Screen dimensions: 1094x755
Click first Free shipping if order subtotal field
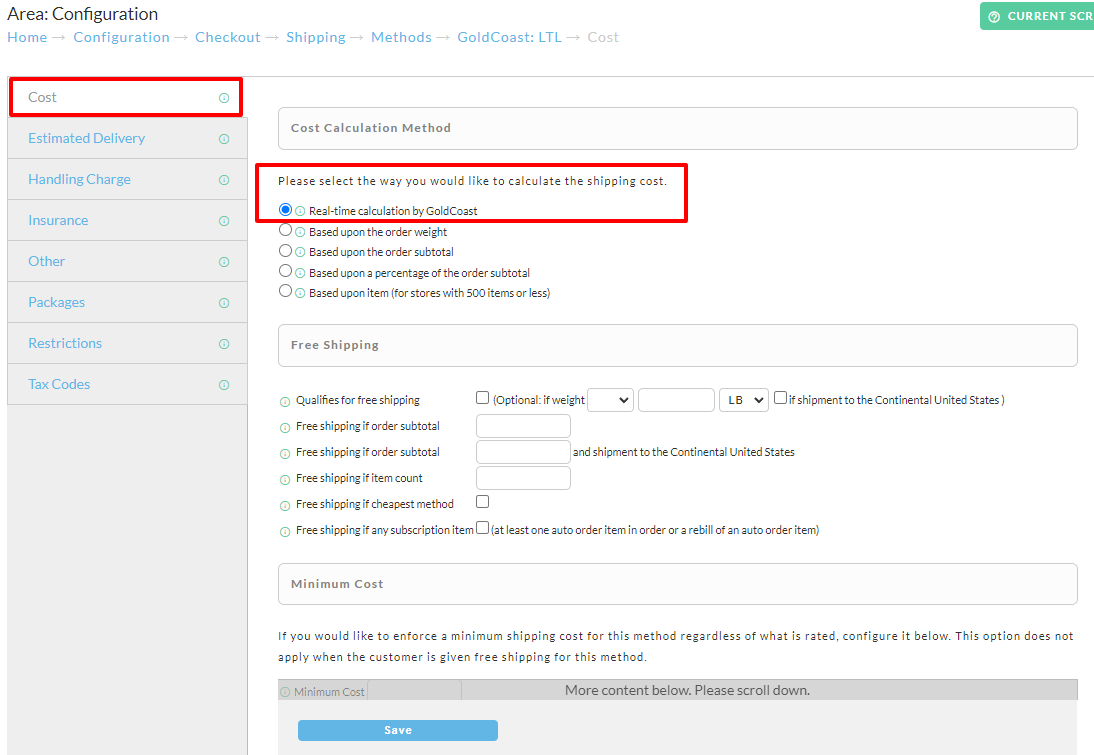(523, 426)
